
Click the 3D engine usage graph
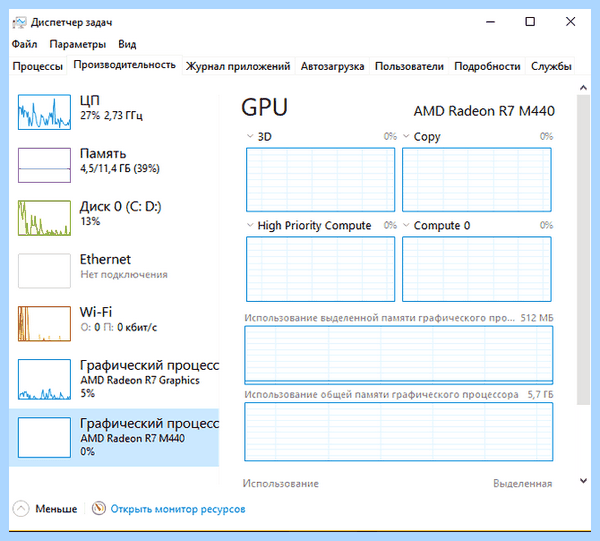[x=320, y=179]
